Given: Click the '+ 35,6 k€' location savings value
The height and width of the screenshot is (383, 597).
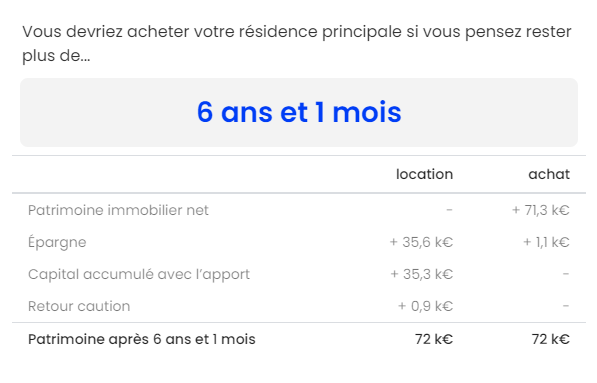Looking at the screenshot, I should pyautogui.click(x=421, y=242).
